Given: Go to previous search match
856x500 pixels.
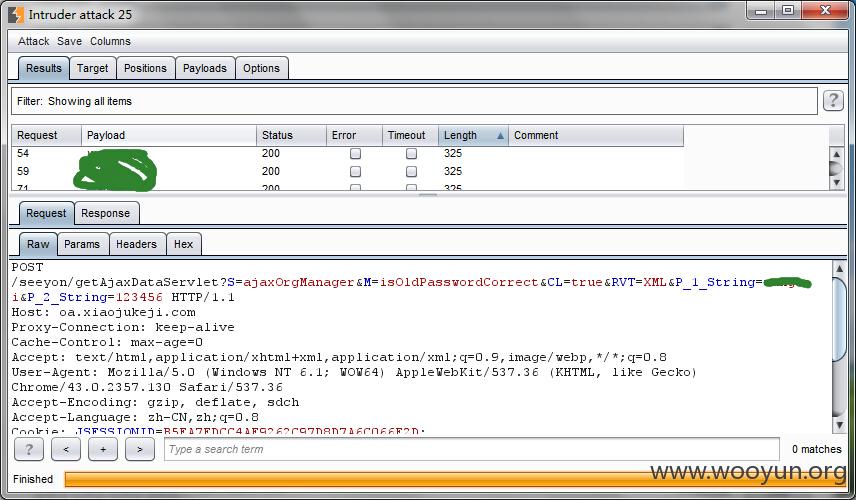Looking at the screenshot, I should [x=66, y=449].
